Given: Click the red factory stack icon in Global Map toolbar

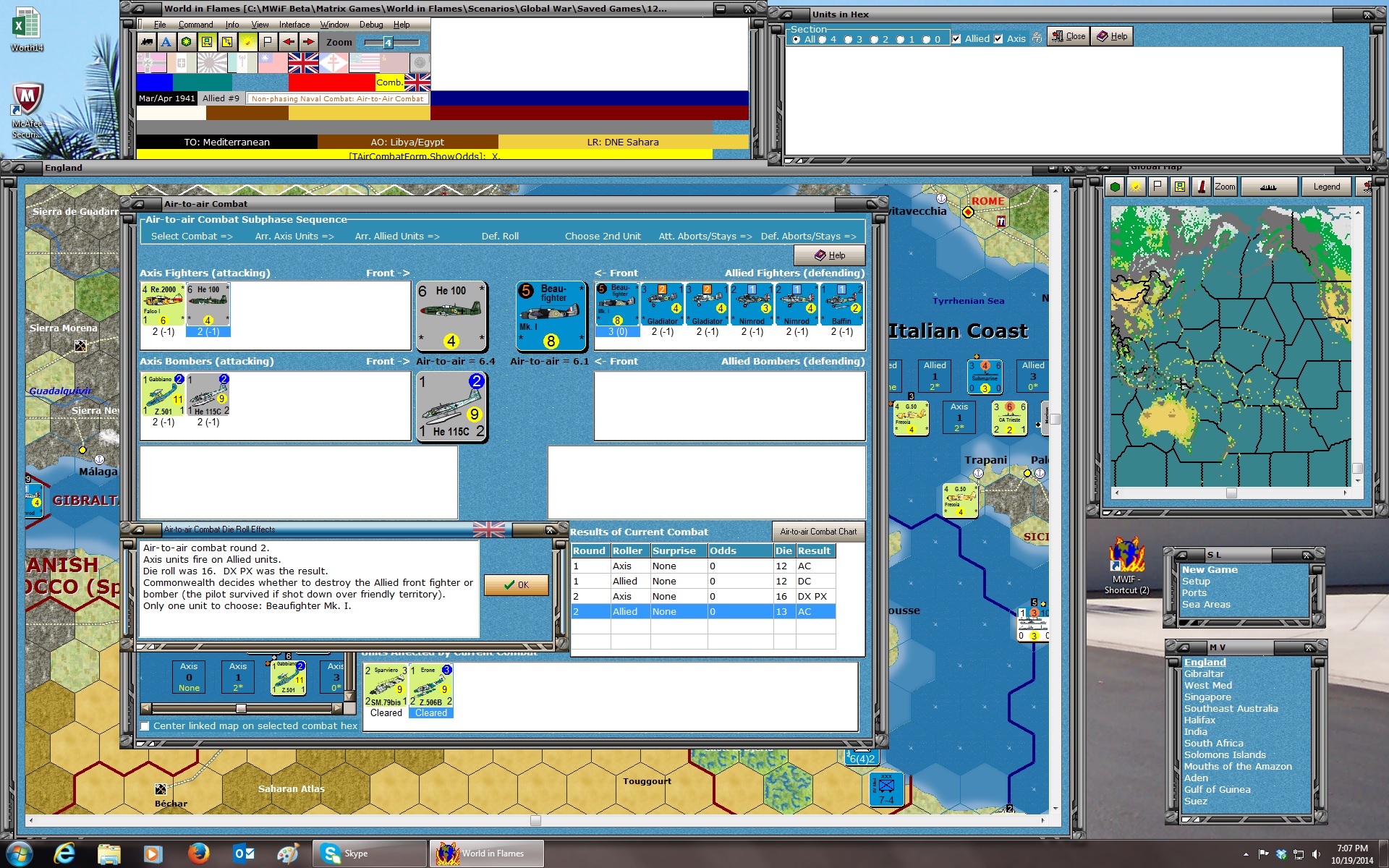Looking at the screenshot, I should coord(1201,187).
